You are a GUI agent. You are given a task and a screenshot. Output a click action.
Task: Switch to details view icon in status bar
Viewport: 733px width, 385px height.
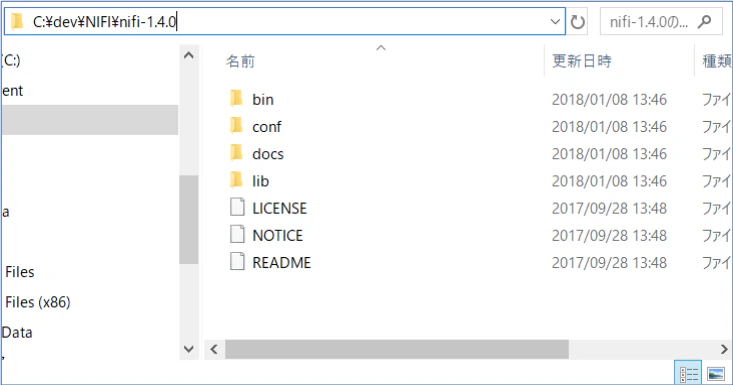pos(689,373)
